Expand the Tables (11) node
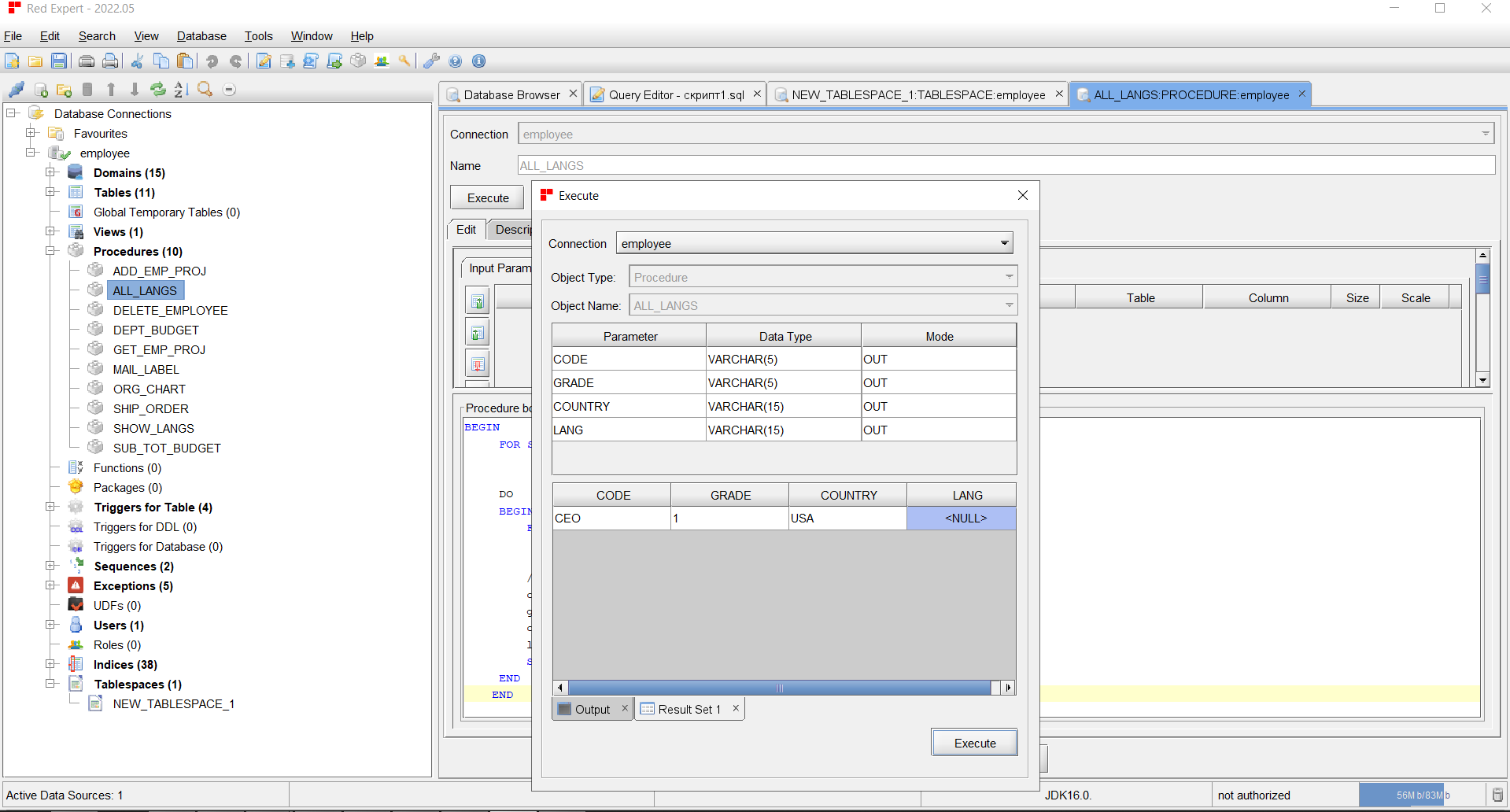Image resolution: width=1510 pixels, height=812 pixels. [50, 192]
